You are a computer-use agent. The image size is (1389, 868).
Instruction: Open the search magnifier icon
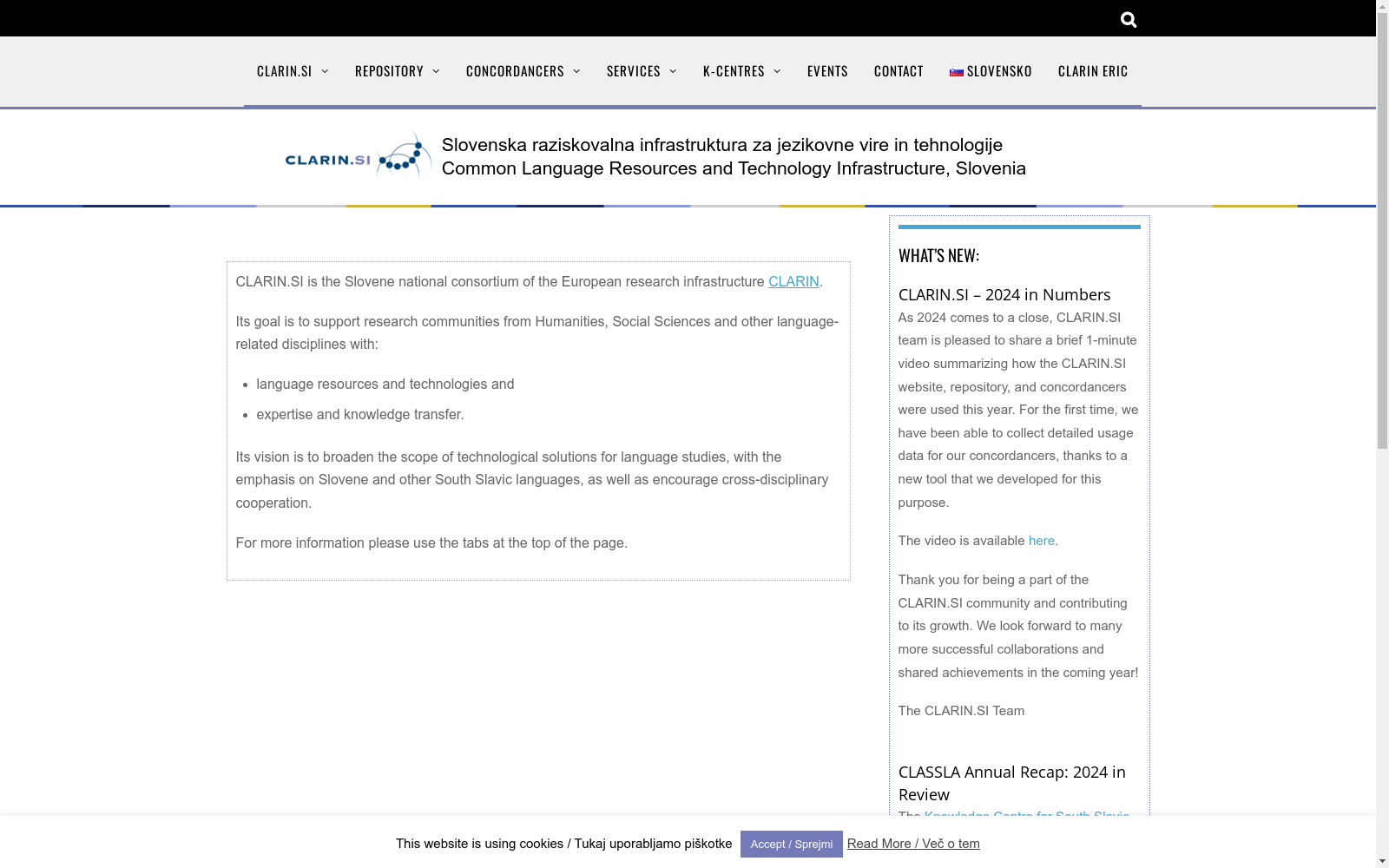[x=1129, y=19]
